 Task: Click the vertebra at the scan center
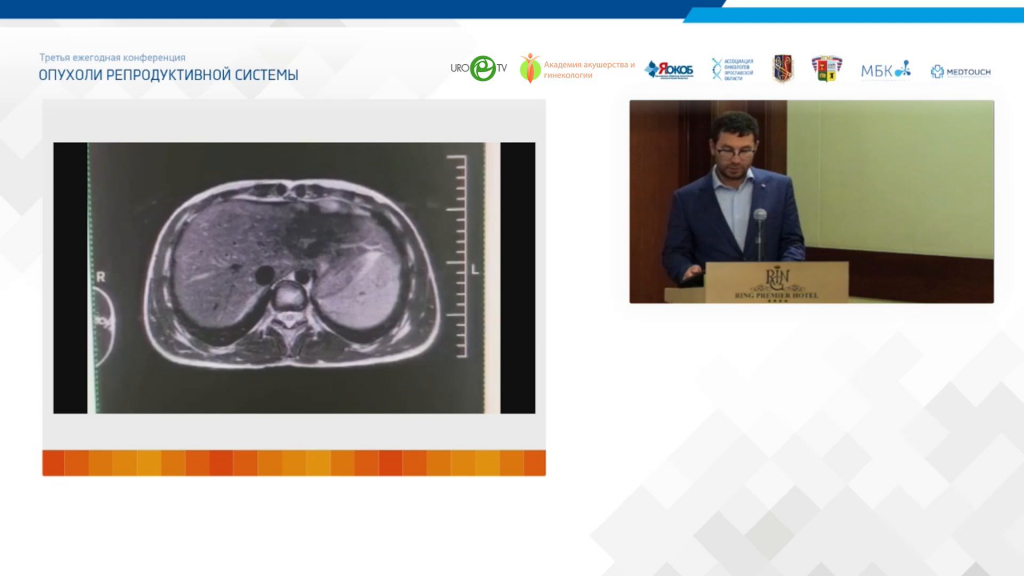tap(292, 297)
